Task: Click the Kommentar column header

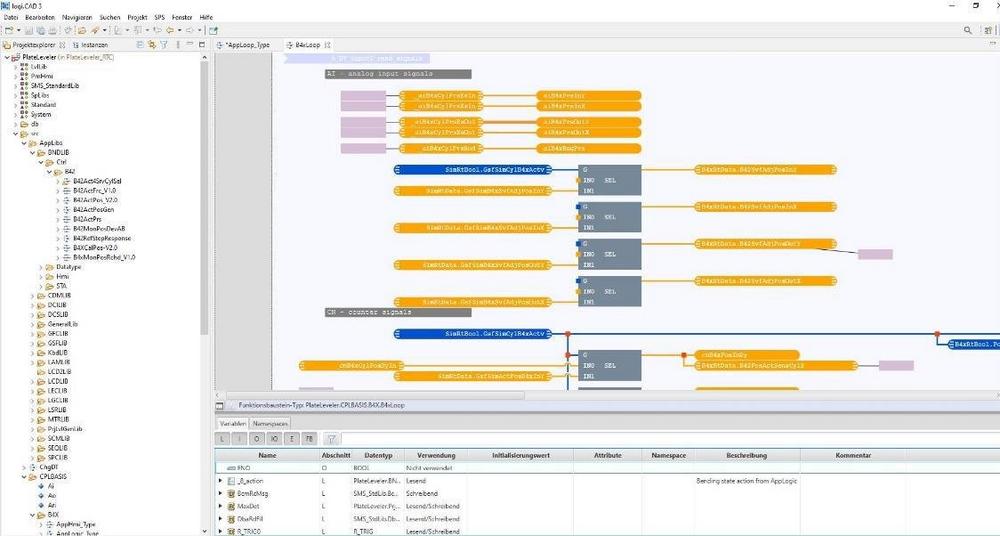Action: coord(853,456)
